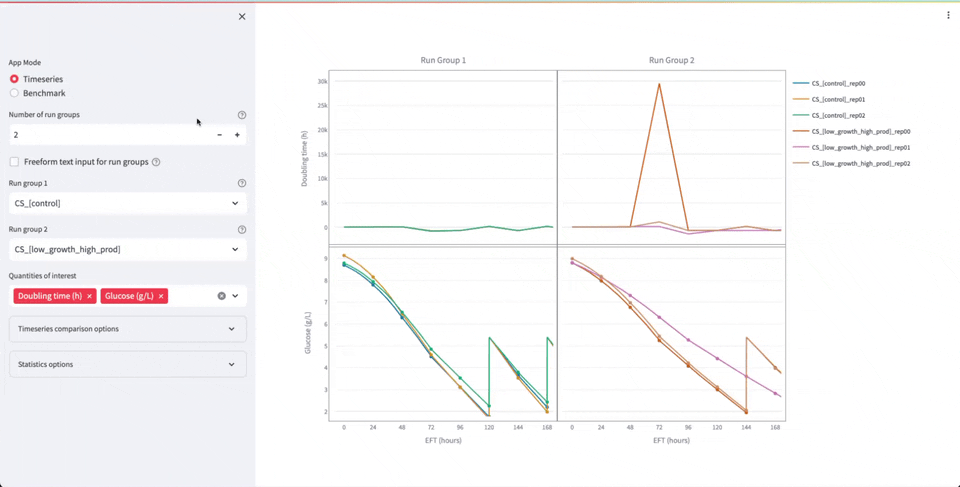Close the sidebar with the X icon
960x487 pixels.
[x=242, y=17]
